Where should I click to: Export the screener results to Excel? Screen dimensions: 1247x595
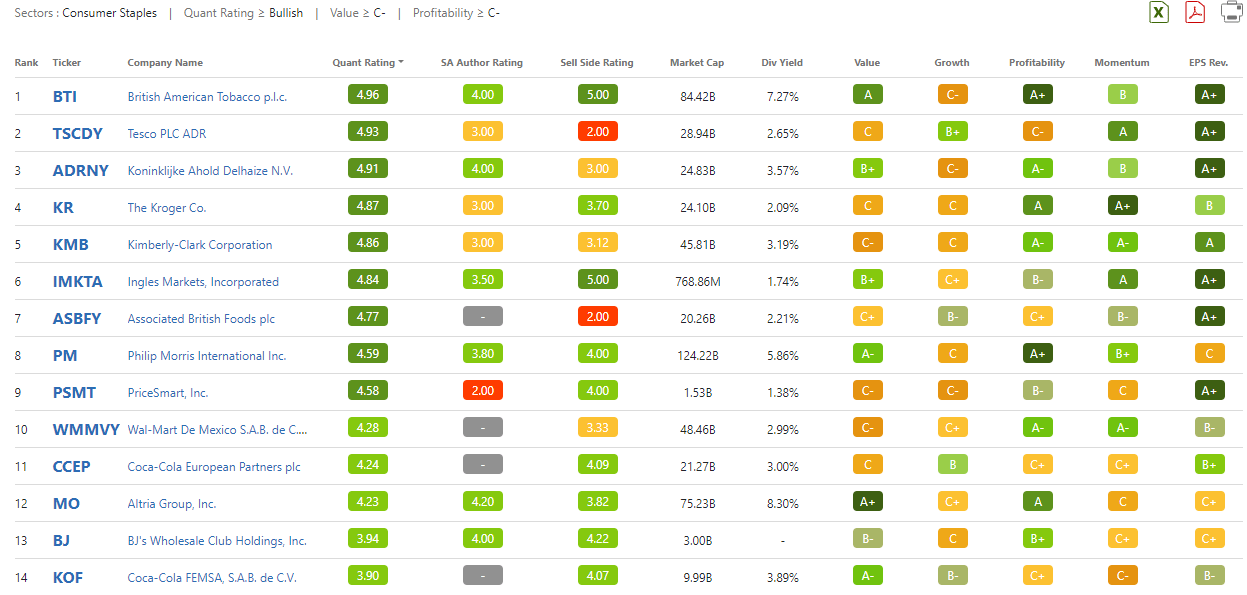pyautogui.click(x=1158, y=12)
